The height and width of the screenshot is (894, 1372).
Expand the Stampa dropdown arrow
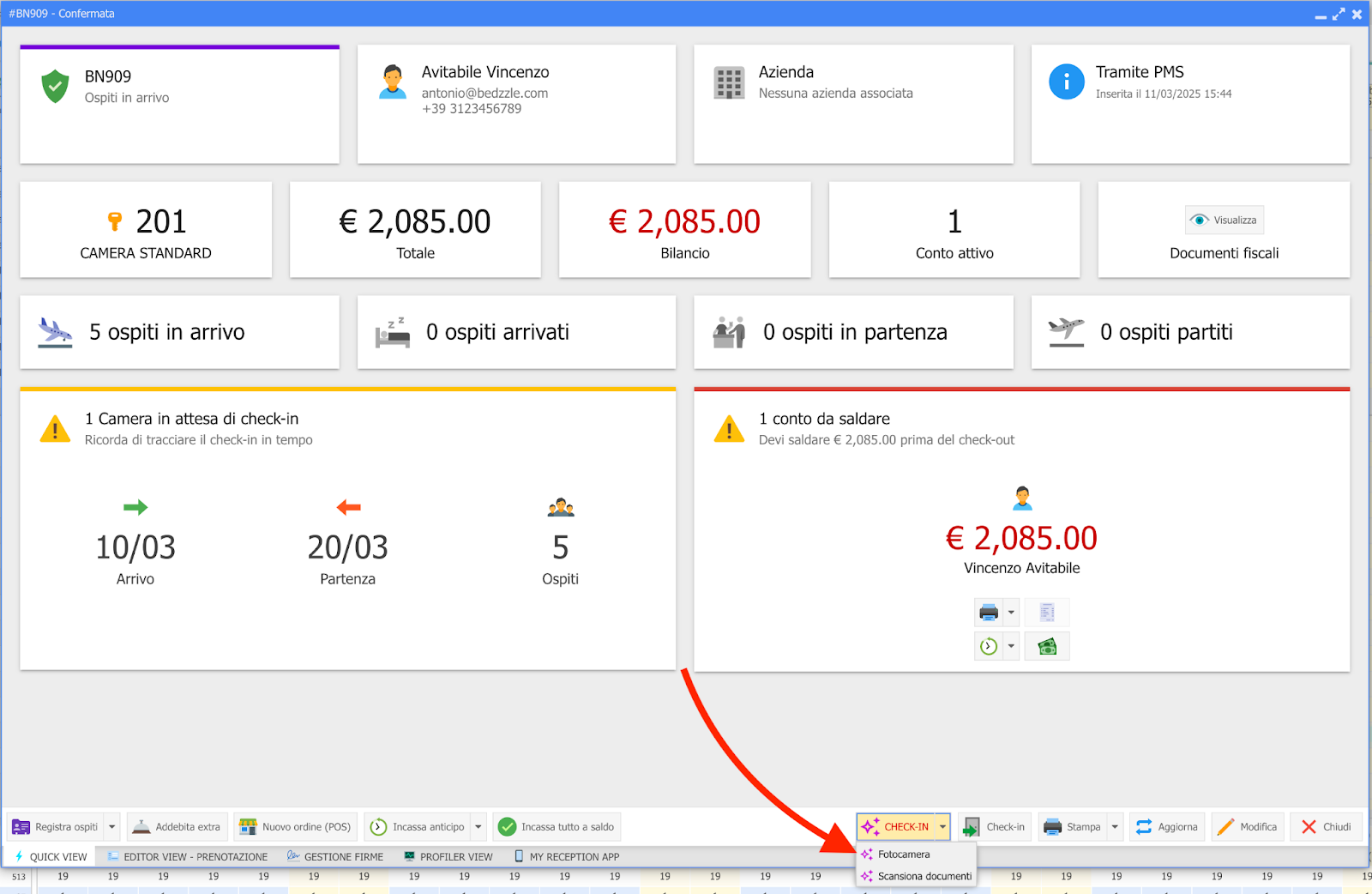coord(1115,827)
